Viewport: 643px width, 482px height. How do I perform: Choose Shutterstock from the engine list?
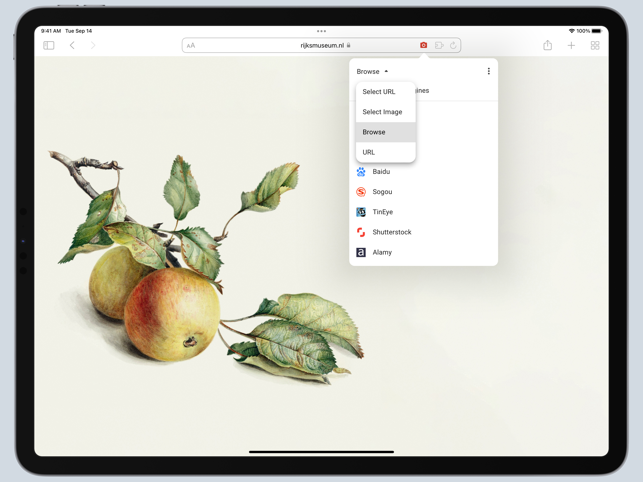[x=391, y=232]
